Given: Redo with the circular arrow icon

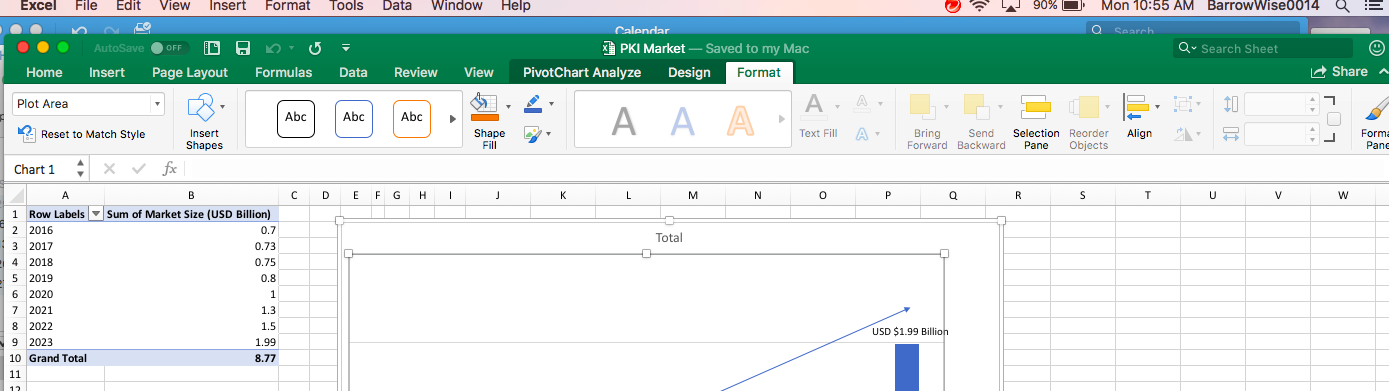Looking at the screenshot, I should point(315,48).
